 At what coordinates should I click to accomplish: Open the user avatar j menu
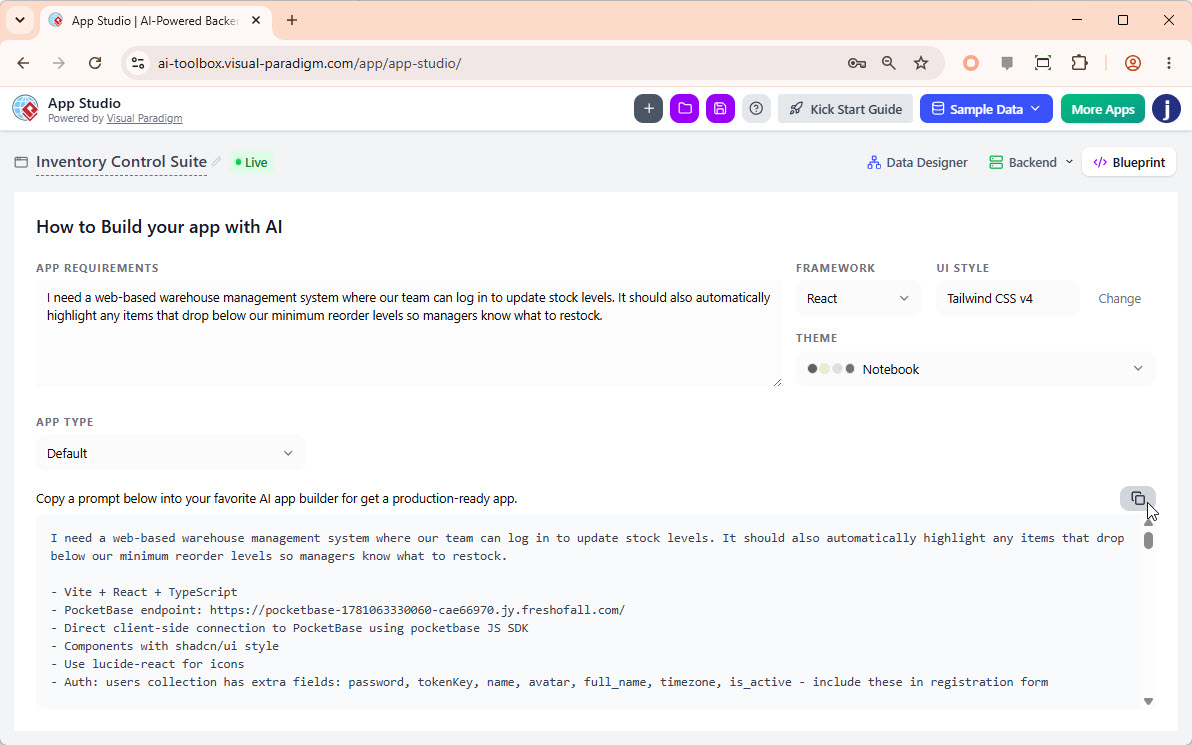(1166, 109)
